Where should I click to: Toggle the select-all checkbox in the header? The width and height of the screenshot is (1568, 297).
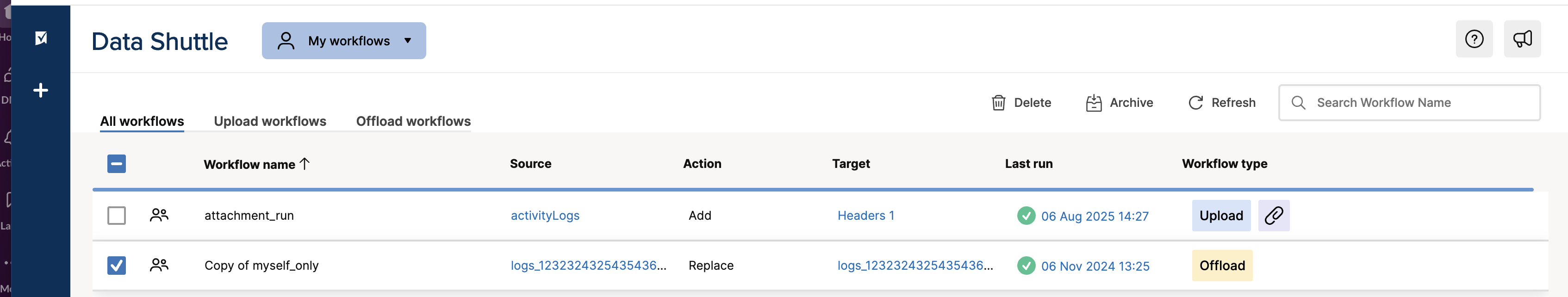[x=116, y=164]
